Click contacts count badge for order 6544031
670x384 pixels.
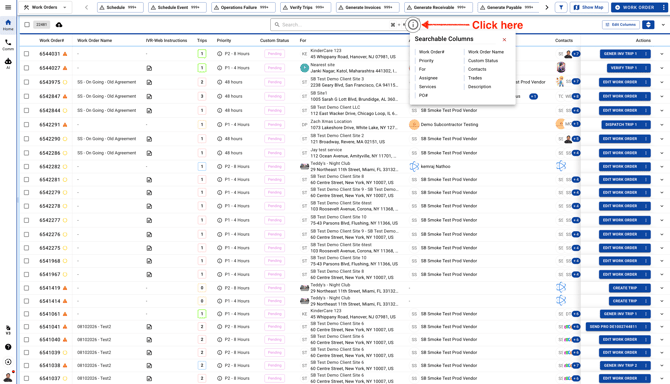tap(576, 54)
